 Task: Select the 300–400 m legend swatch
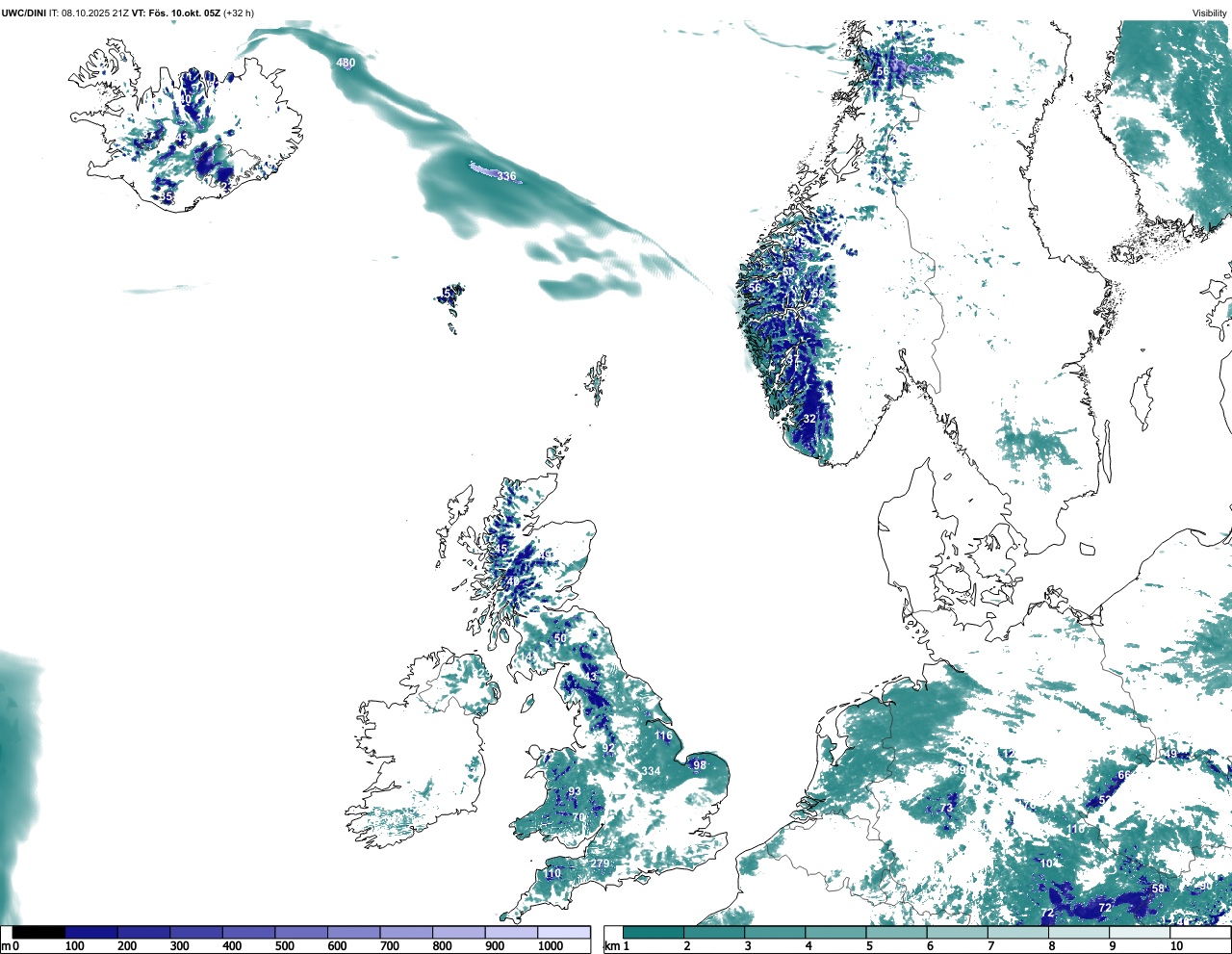(x=196, y=932)
